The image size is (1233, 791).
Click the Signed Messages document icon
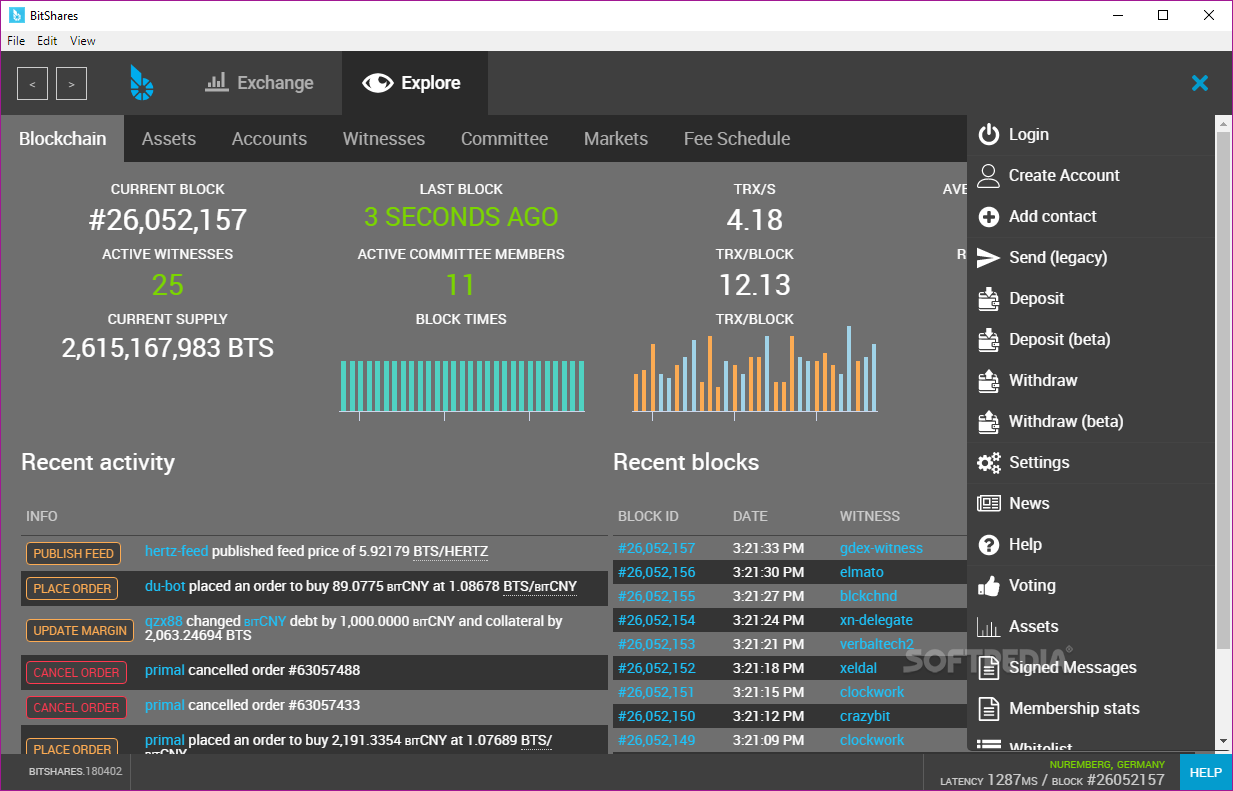pos(989,668)
